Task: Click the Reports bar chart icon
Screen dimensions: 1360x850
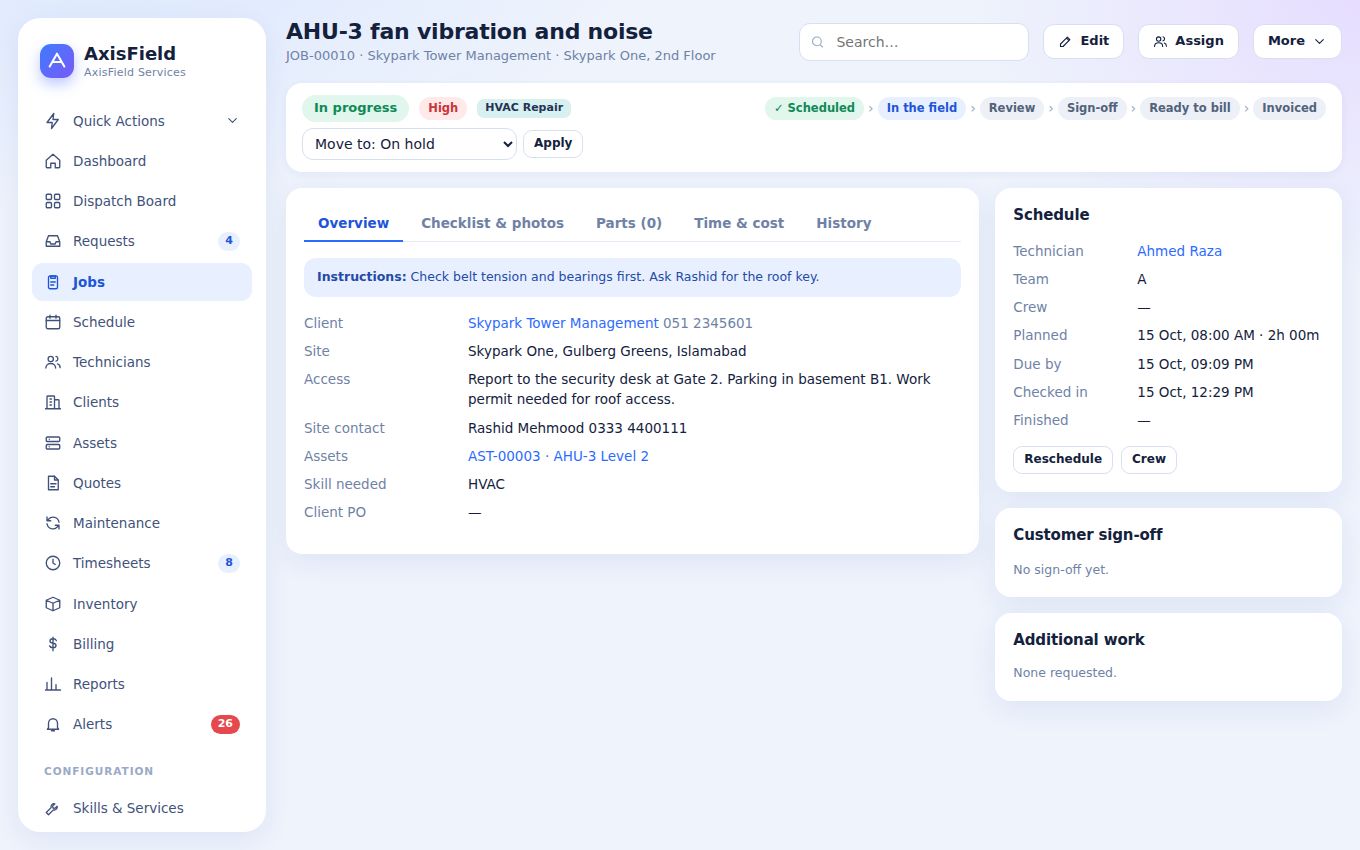Action: coord(53,684)
